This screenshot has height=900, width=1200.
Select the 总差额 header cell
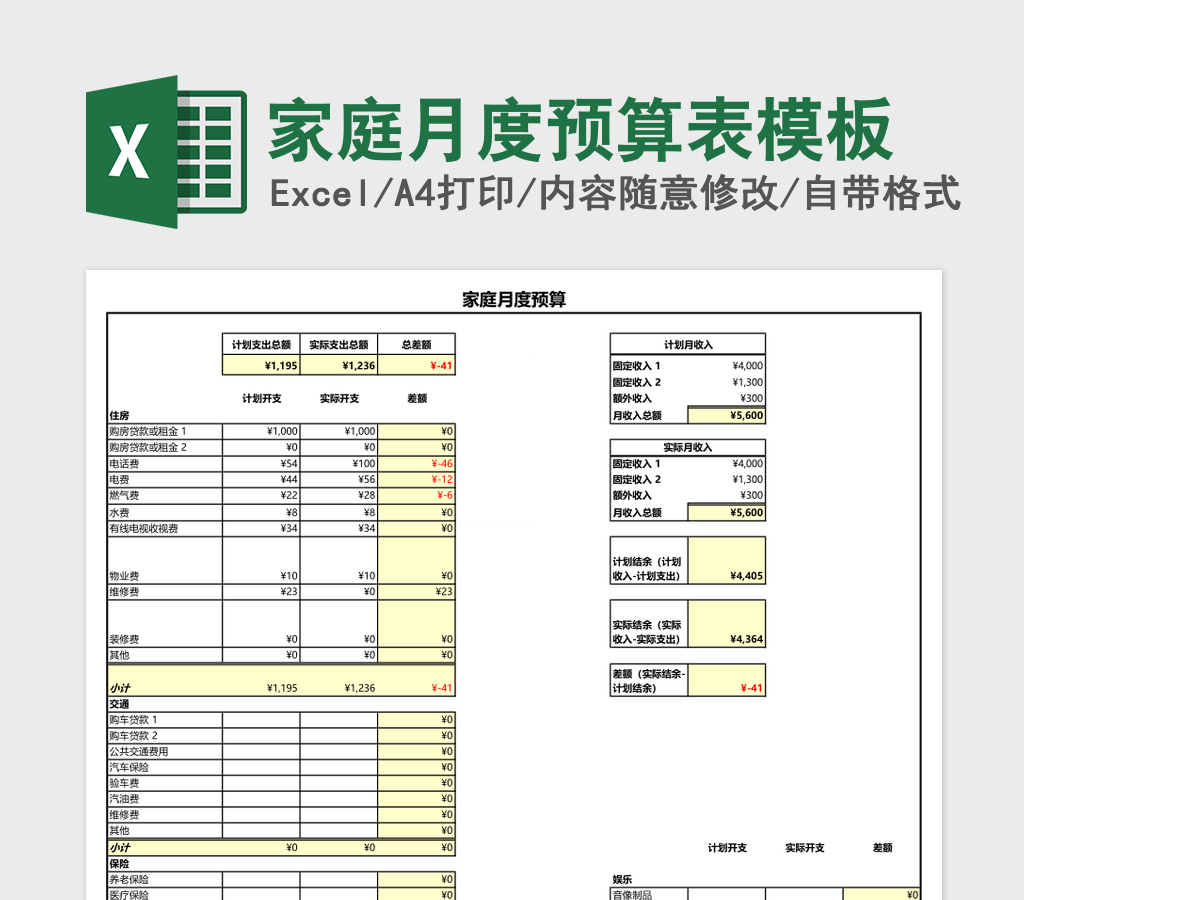[x=416, y=345]
